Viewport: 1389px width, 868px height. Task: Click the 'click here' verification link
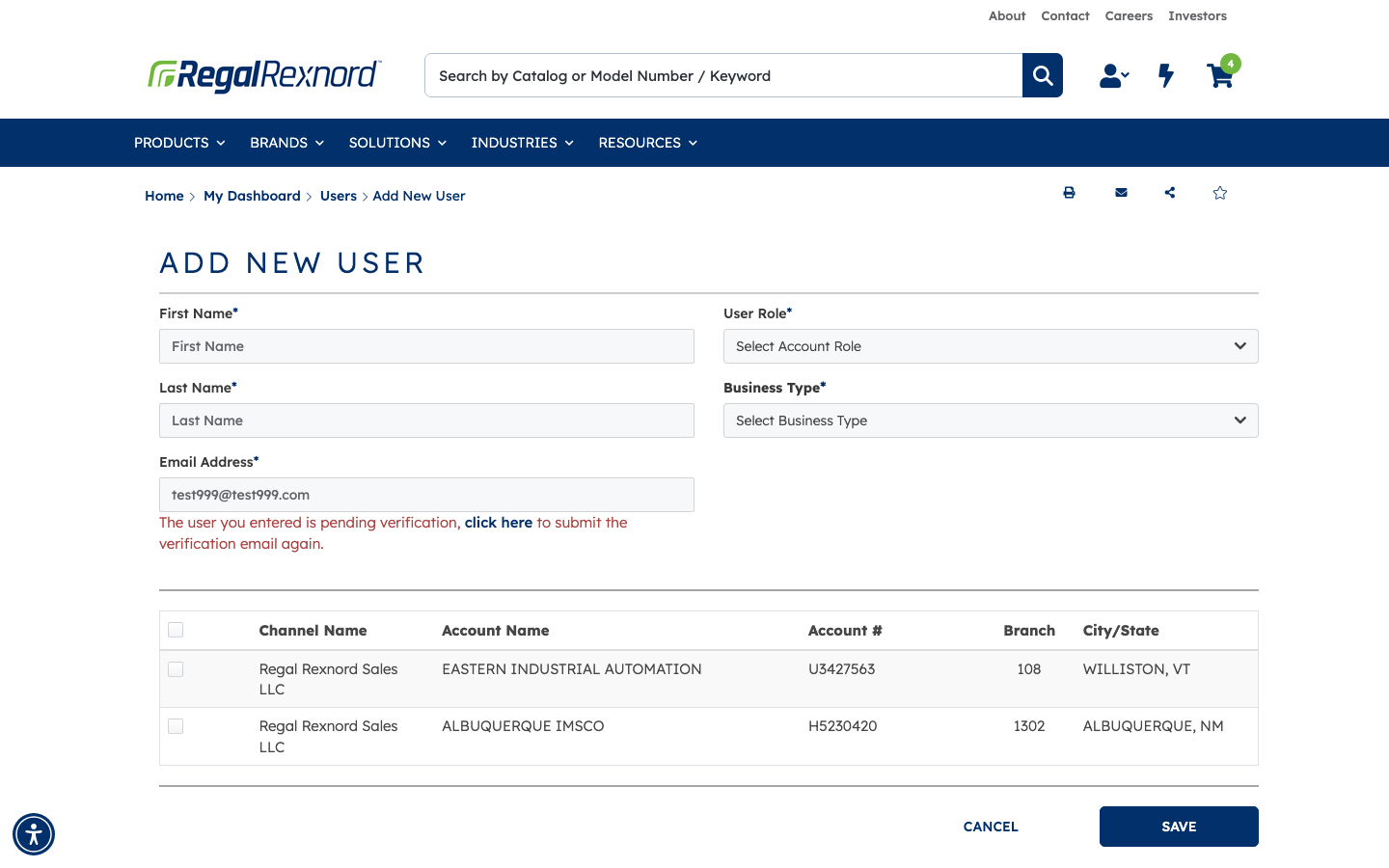(x=499, y=523)
